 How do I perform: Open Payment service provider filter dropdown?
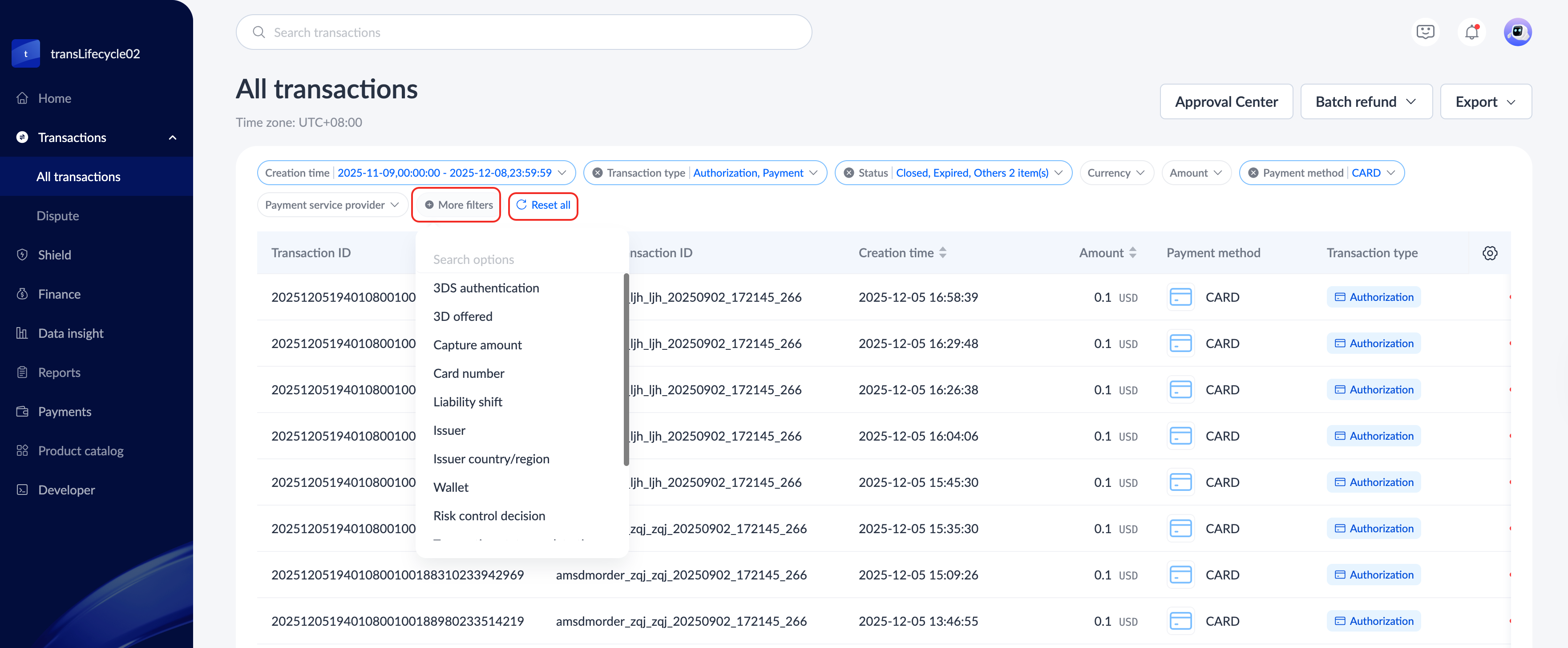(332, 205)
